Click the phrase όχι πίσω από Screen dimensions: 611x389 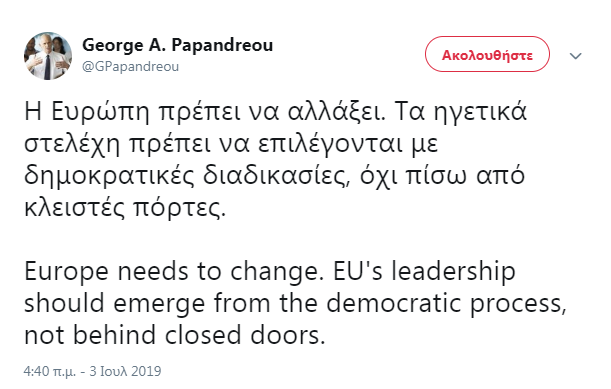coord(442,177)
